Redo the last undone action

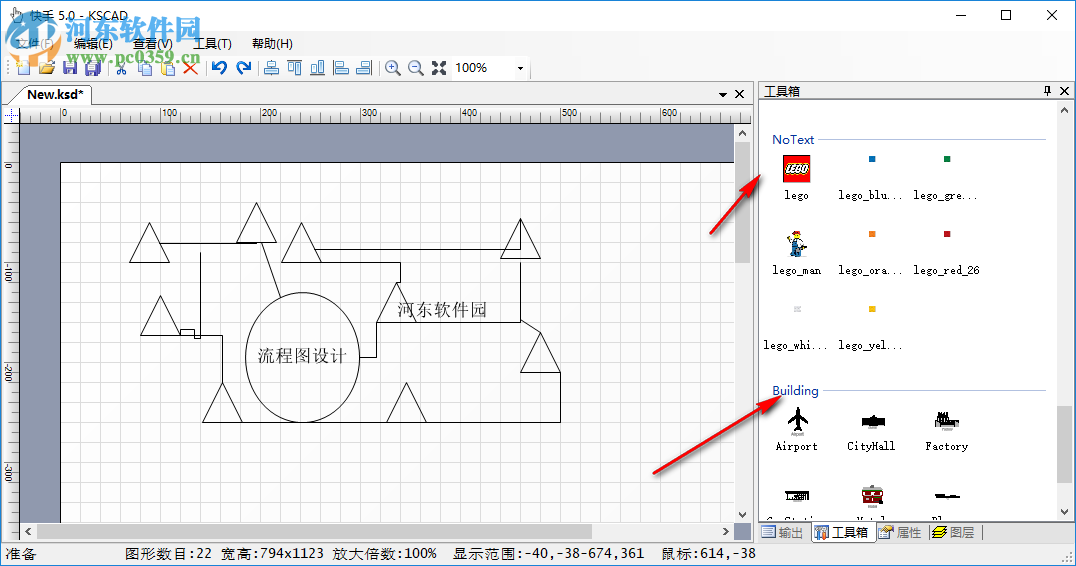(243, 67)
